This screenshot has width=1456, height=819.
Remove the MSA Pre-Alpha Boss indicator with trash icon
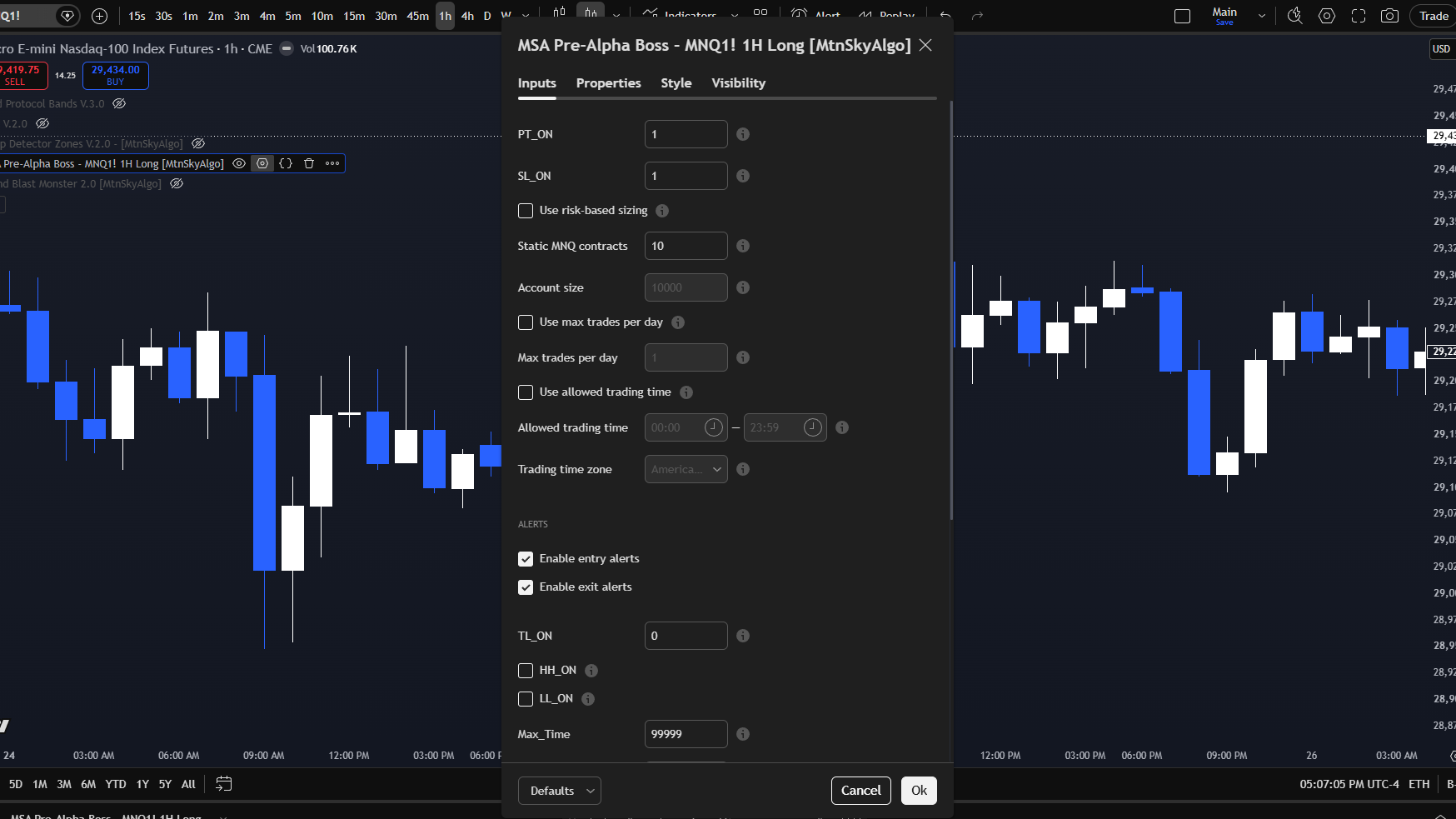(x=309, y=163)
